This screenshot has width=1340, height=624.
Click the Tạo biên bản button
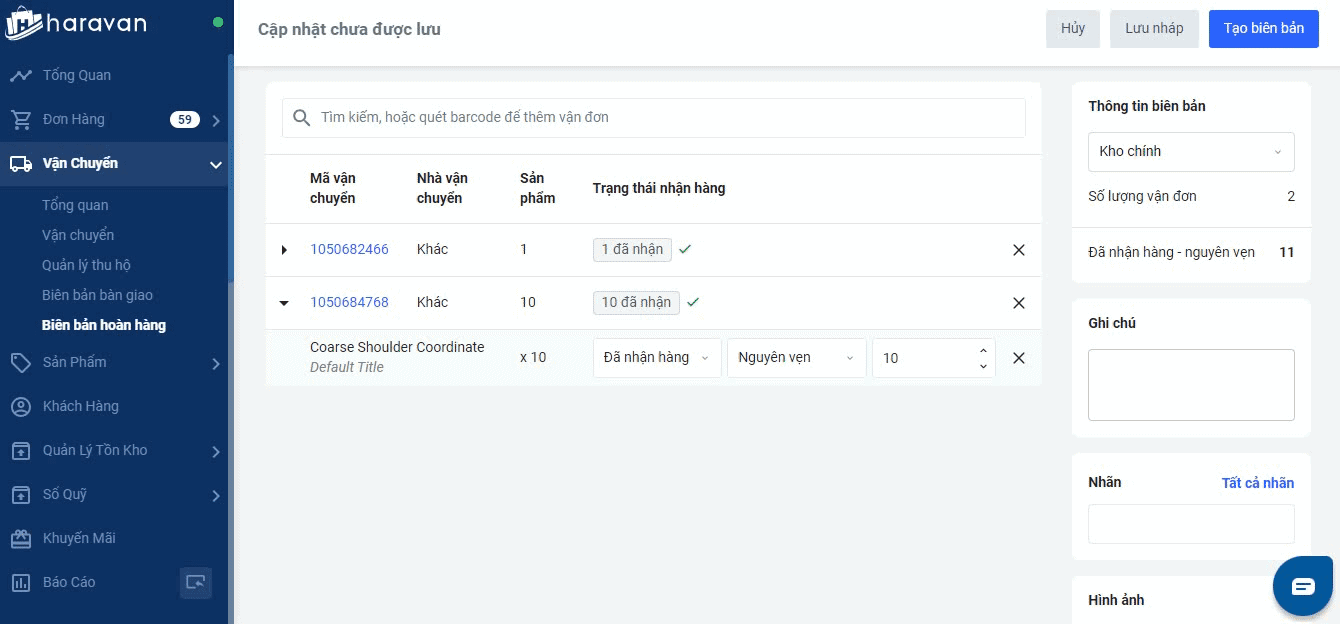(1263, 29)
